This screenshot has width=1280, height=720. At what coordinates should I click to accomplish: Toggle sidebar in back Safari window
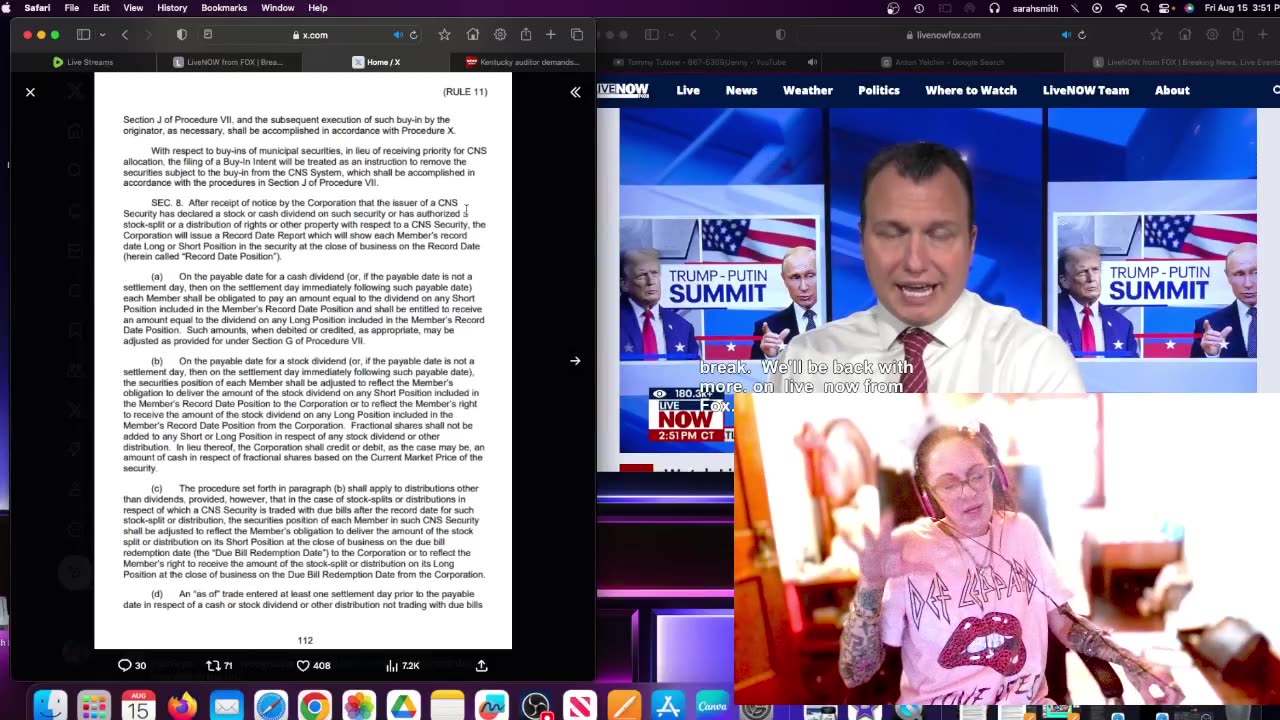(x=651, y=35)
